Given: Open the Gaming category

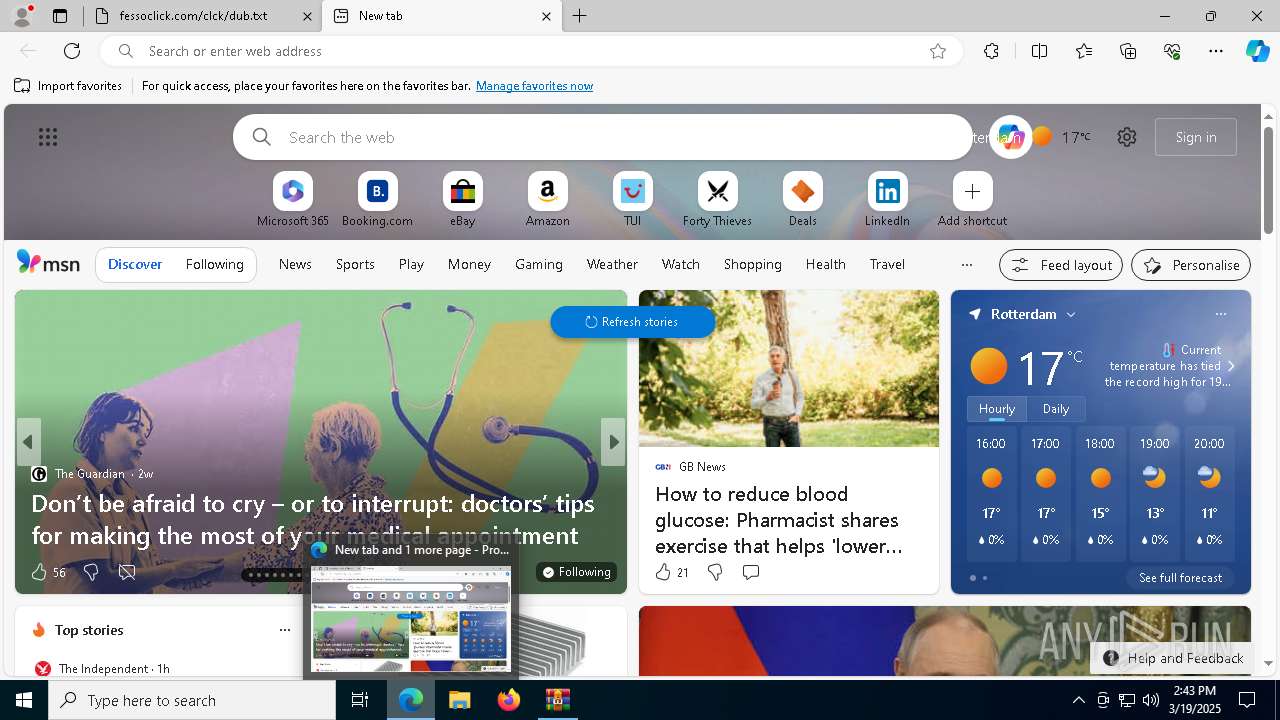Looking at the screenshot, I should (539, 264).
